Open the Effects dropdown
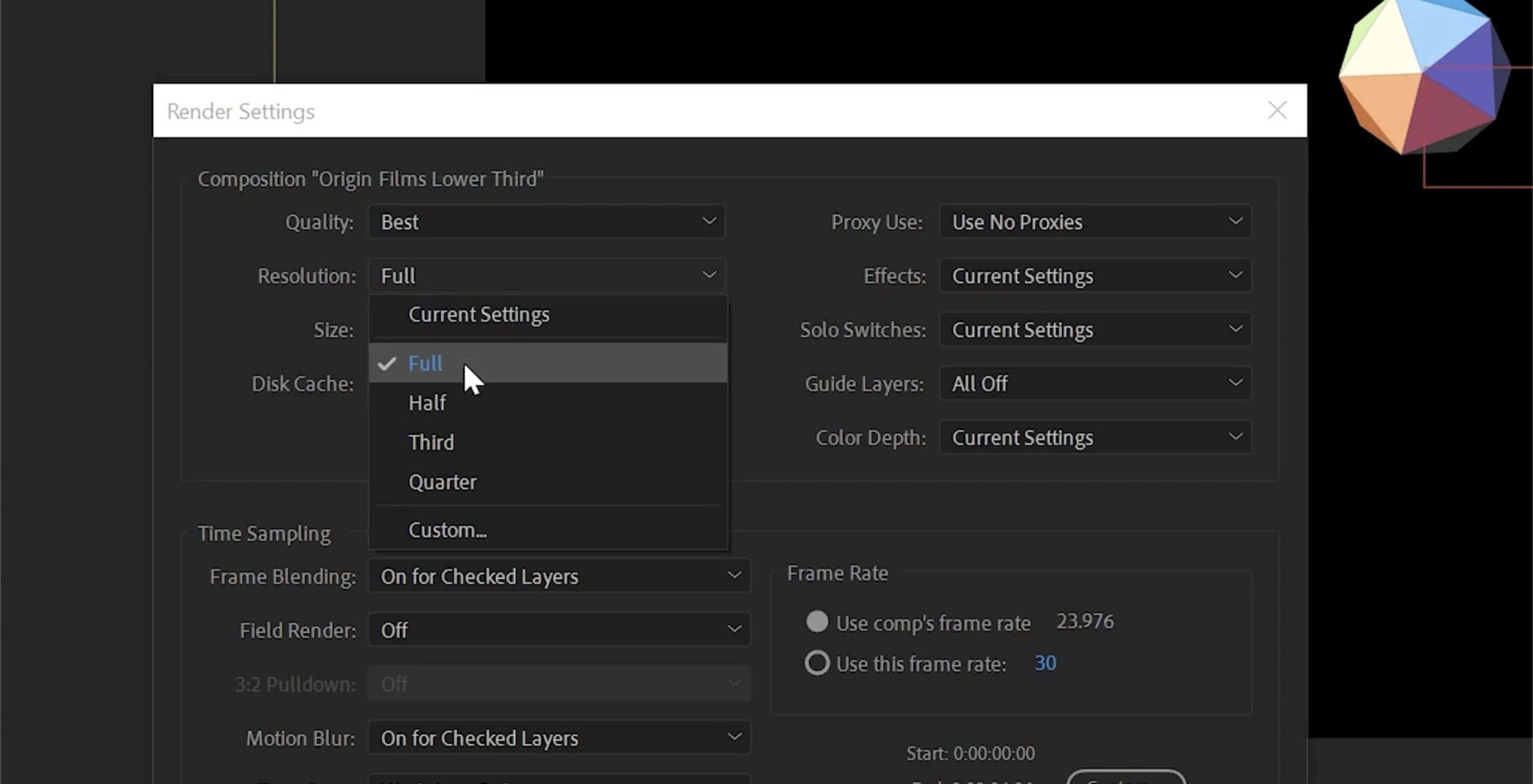 point(1095,276)
